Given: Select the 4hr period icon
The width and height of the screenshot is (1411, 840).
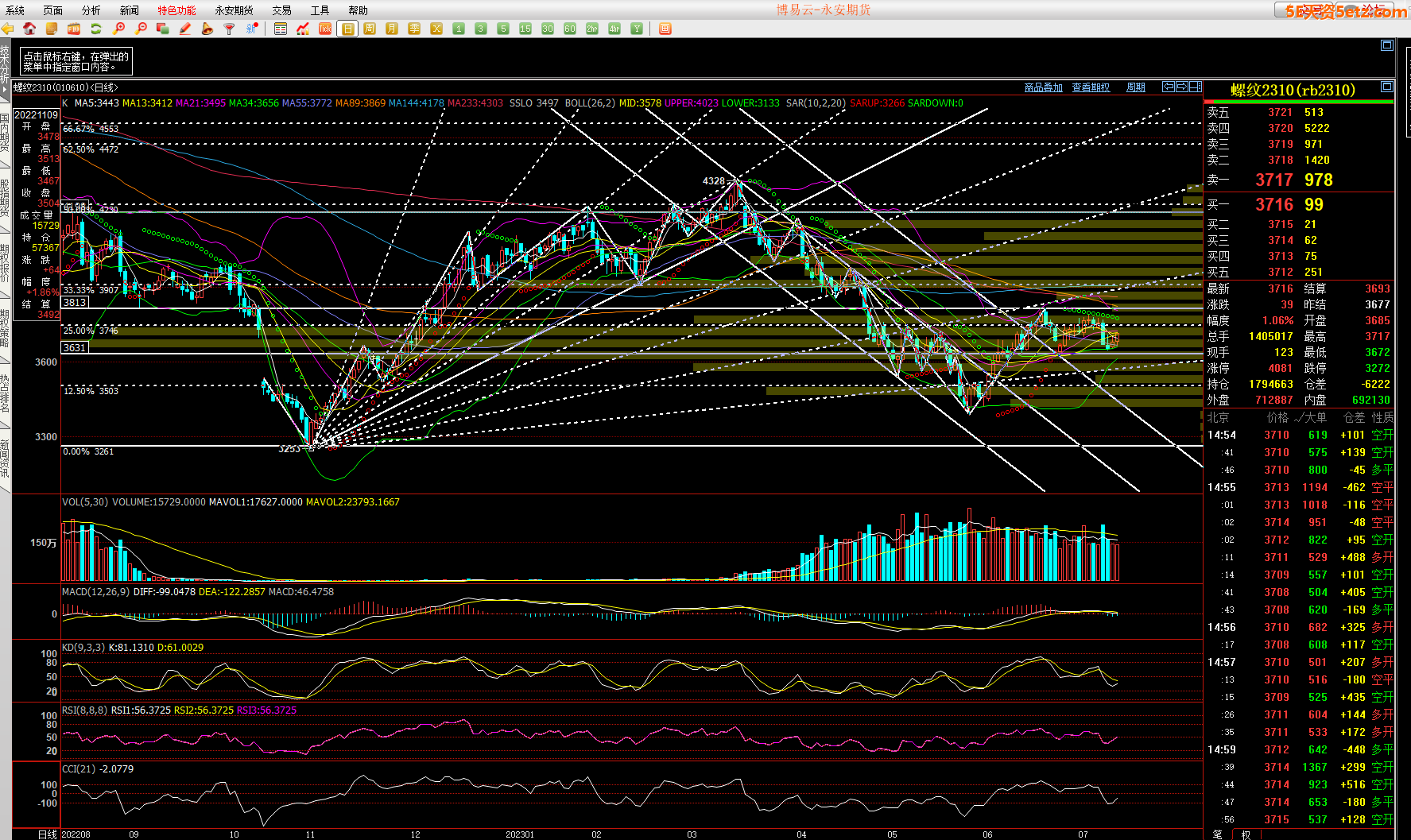Looking at the screenshot, I should pyautogui.click(x=614, y=29).
